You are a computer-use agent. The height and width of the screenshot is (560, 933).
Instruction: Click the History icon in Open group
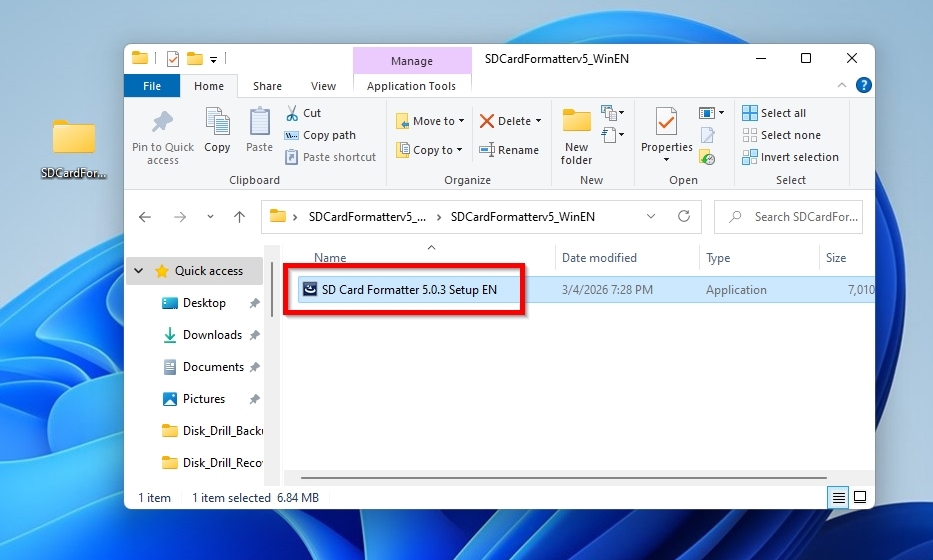pos(707,158)
